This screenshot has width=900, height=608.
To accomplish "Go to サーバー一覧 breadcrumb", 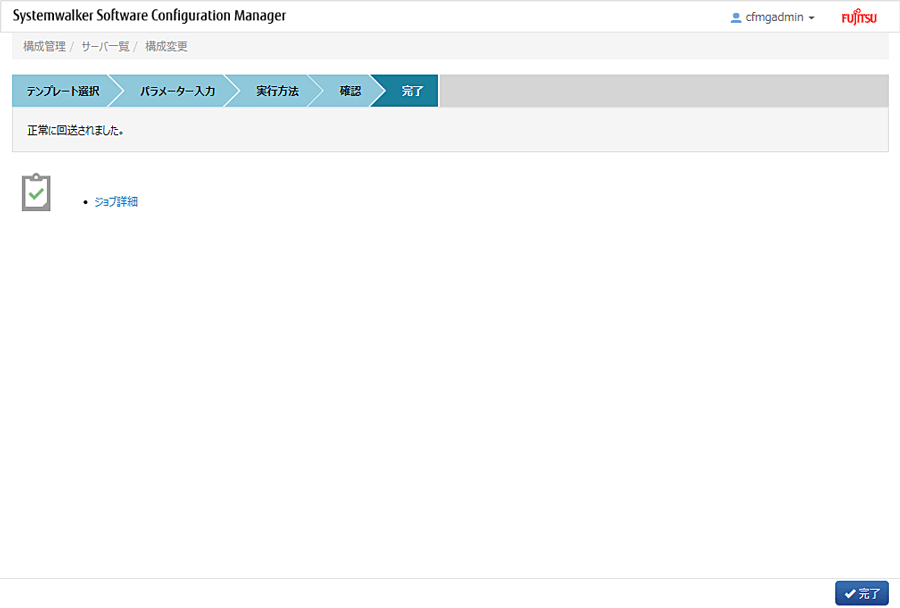I will pos(105,47).
